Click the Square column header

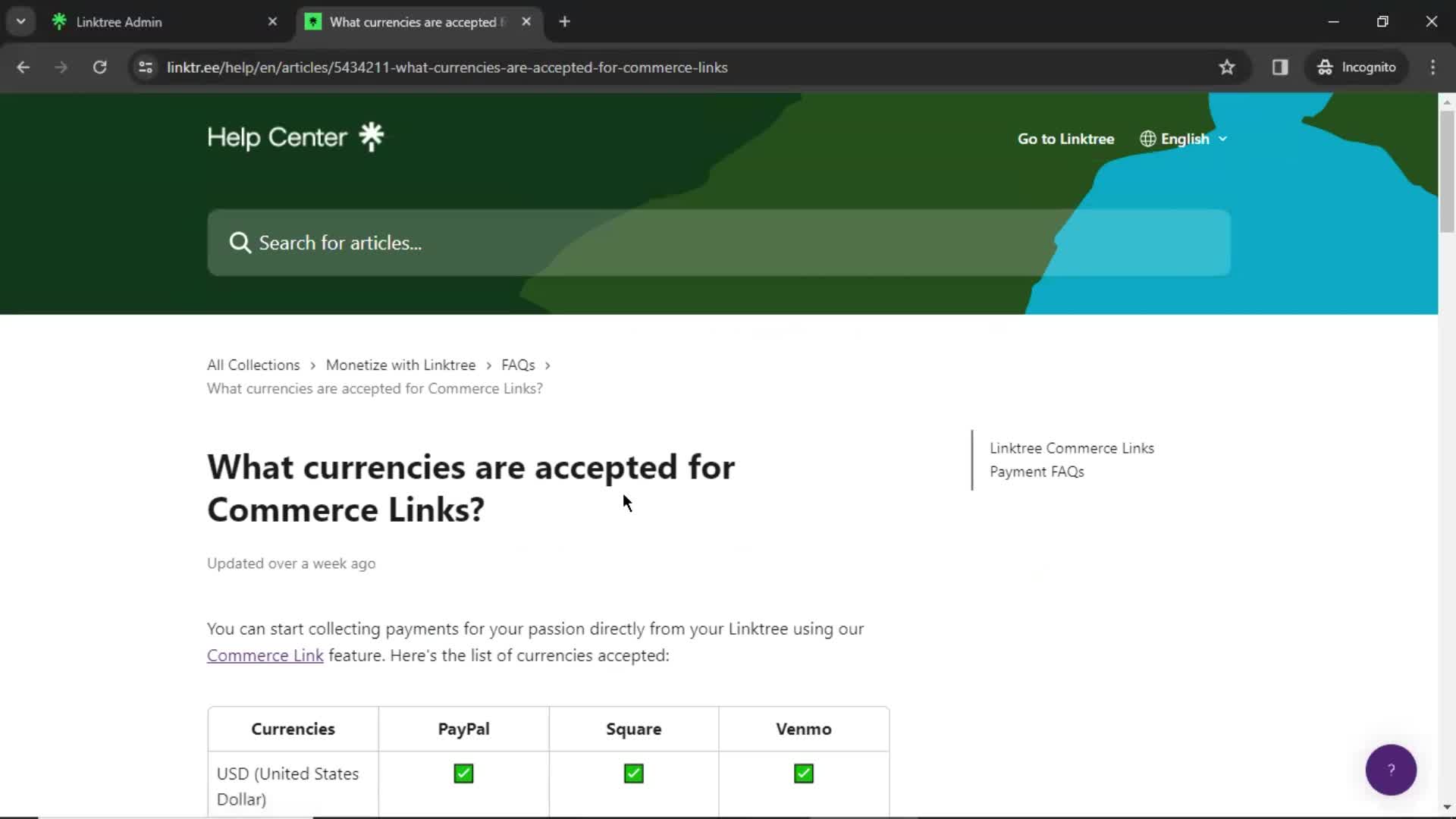pos(634,729)
